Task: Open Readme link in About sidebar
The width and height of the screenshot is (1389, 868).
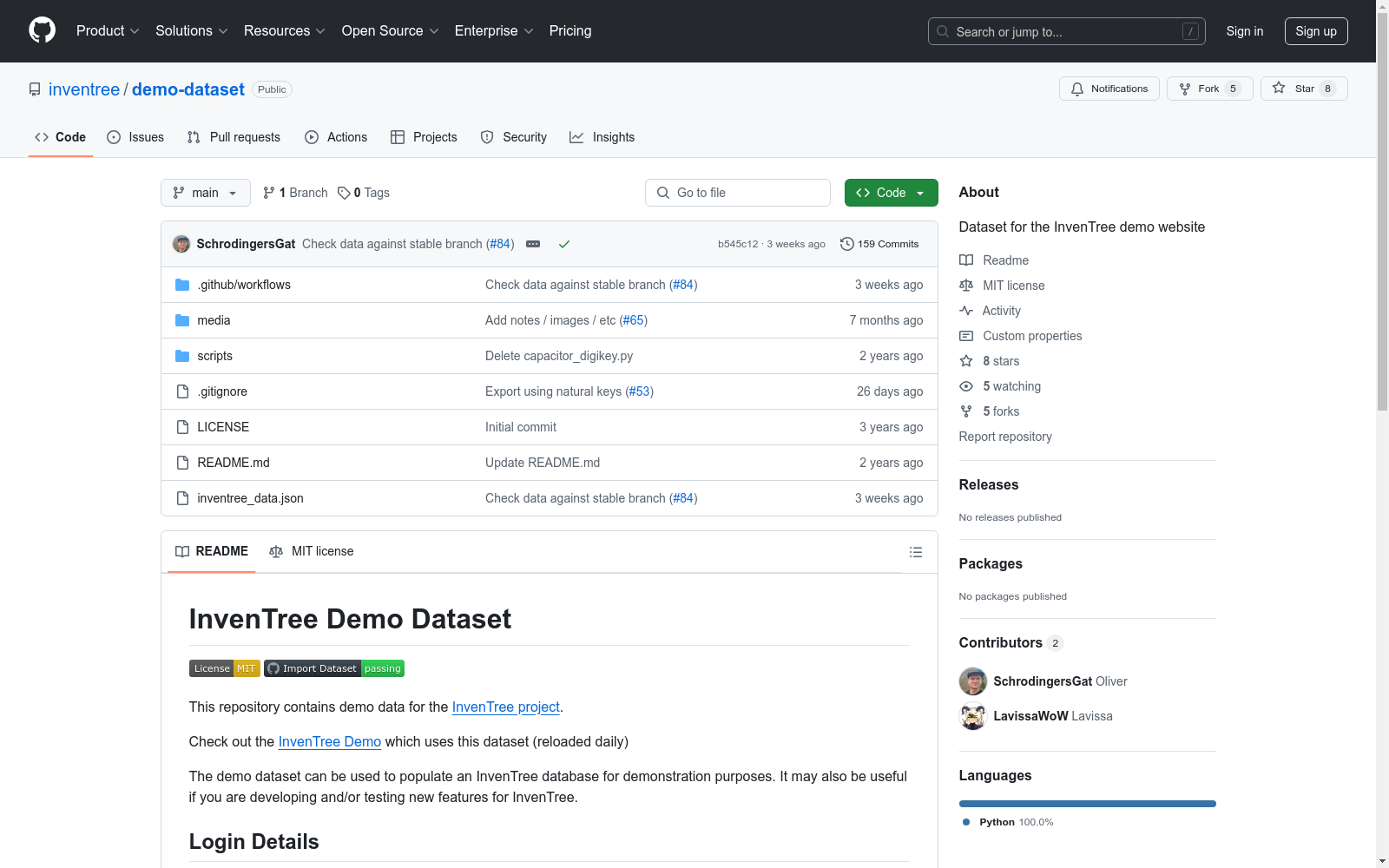Action: tap(994, 260)
